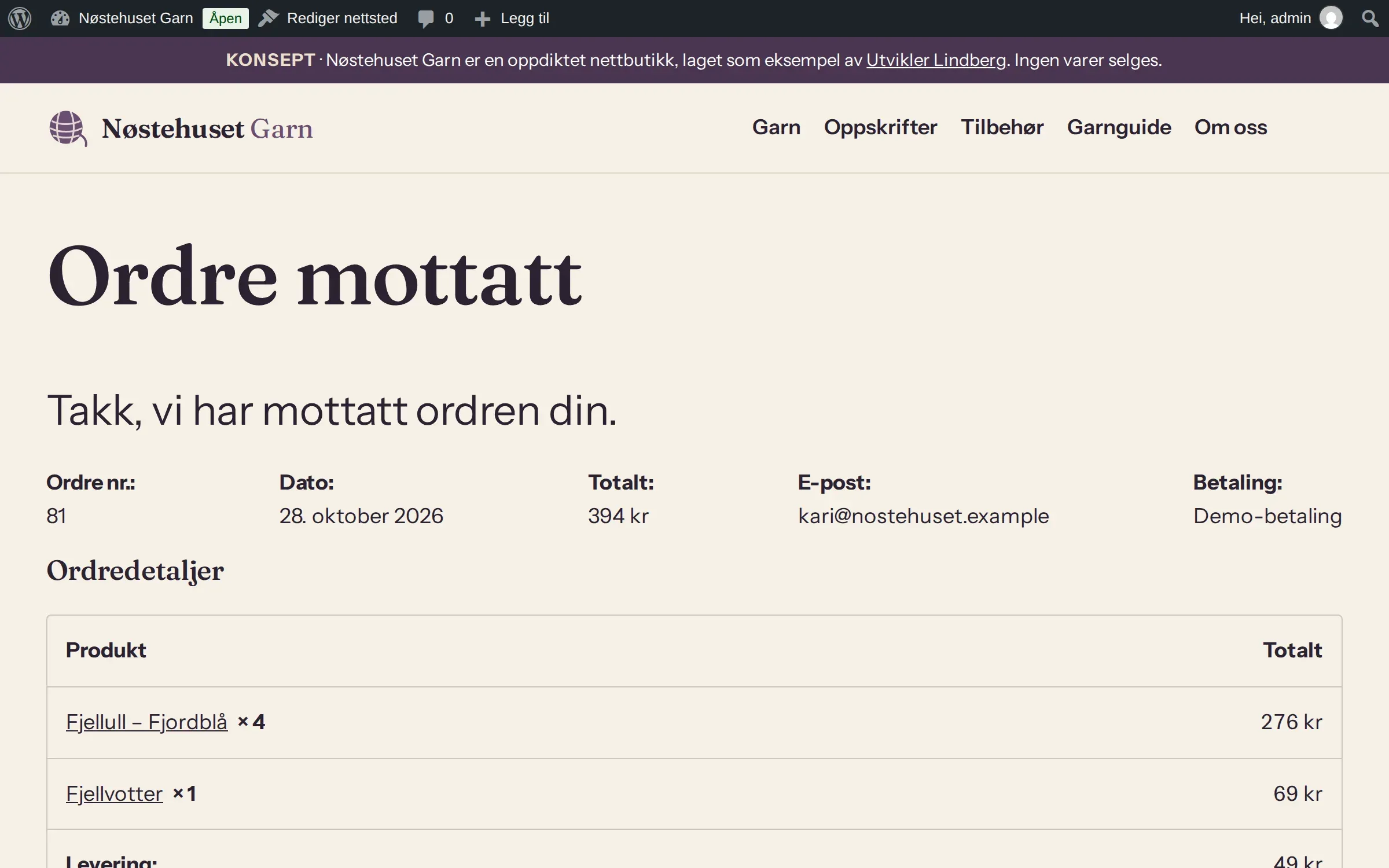This screenshot has height=868, width=1389.
Task: Visit the Om oss page
Action: [x=1230, y=127]
